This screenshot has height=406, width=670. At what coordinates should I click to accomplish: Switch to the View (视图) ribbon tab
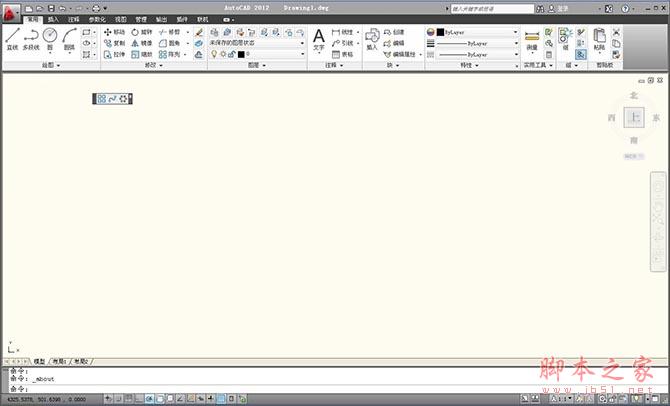click(120, 20)
